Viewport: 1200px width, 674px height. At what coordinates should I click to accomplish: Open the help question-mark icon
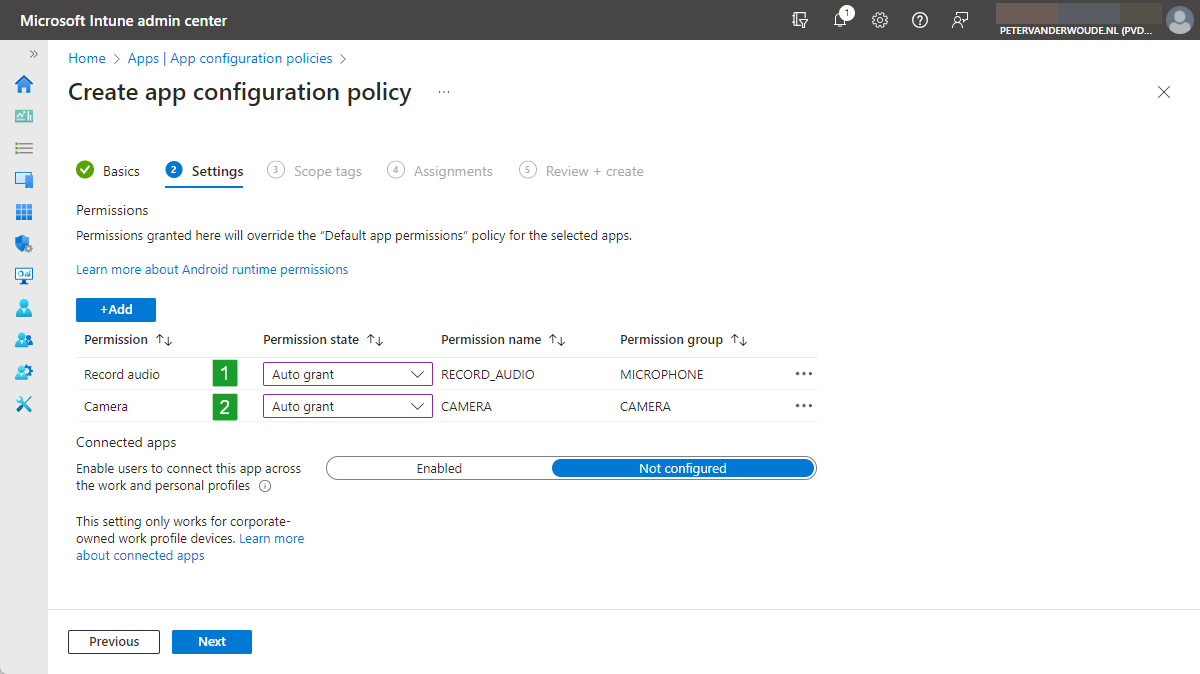coord(920,20)
